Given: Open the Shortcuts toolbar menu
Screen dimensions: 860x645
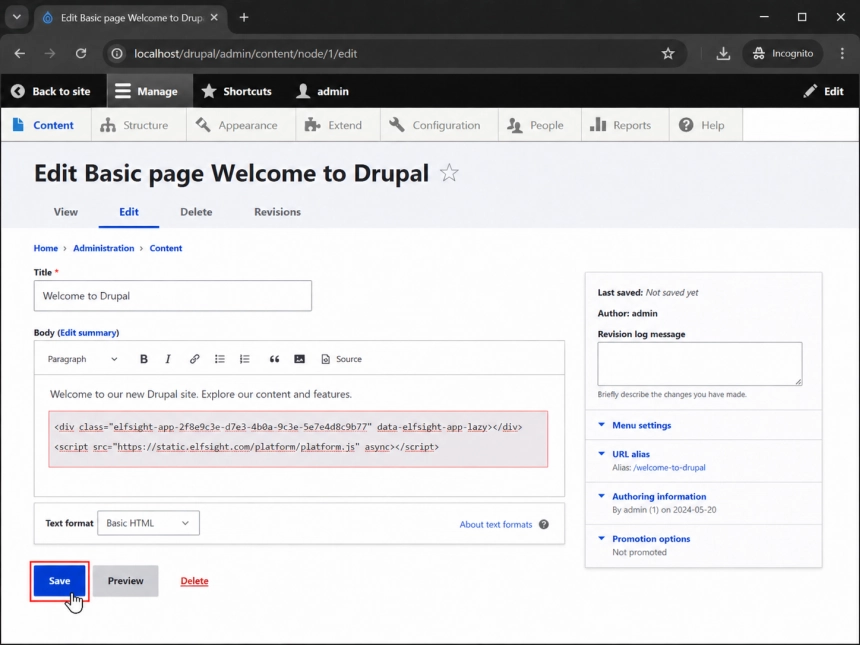Looking at the screenshot, I should coord(236,91).
